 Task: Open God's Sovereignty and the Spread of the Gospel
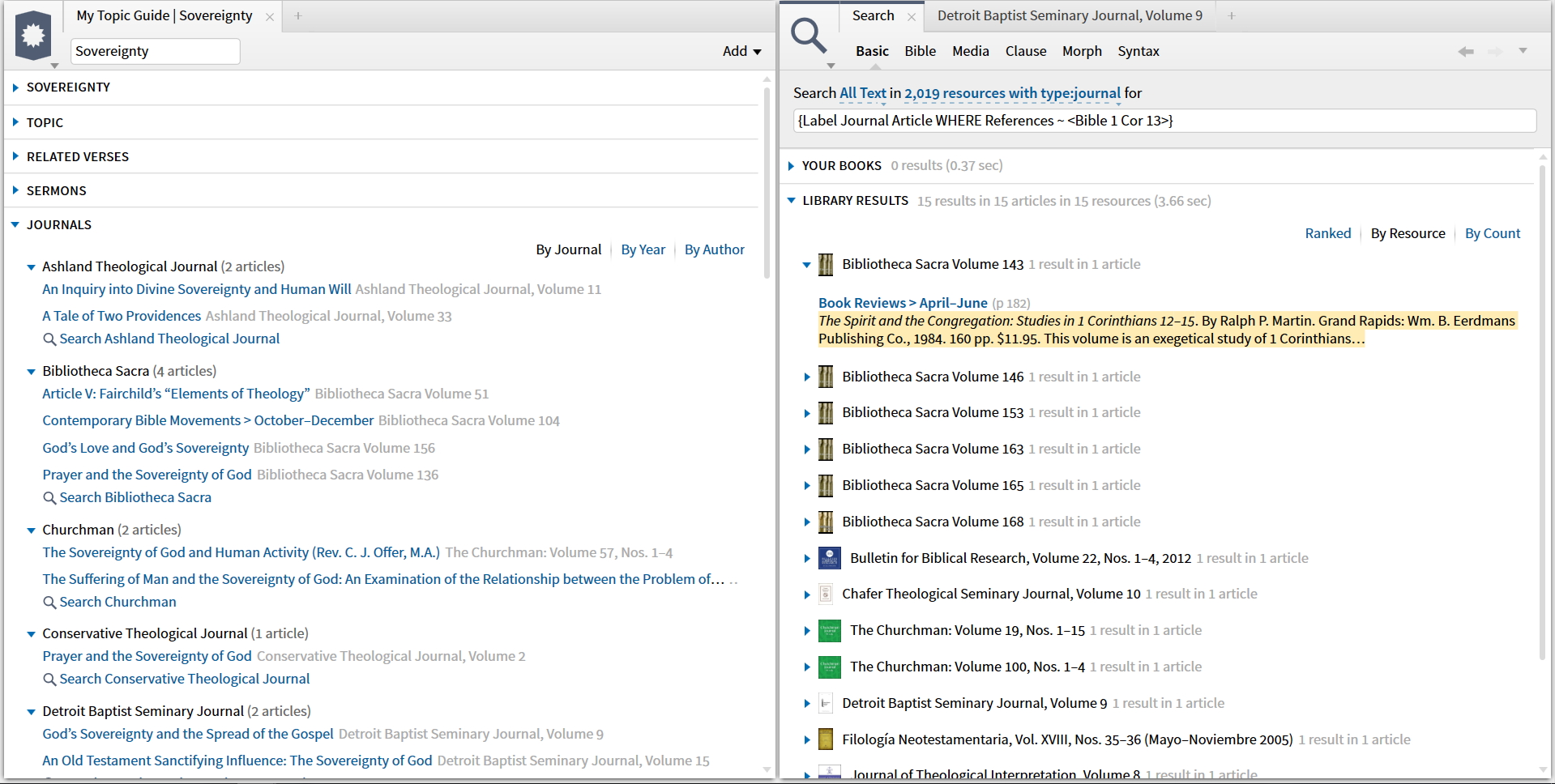coord(188,734)
